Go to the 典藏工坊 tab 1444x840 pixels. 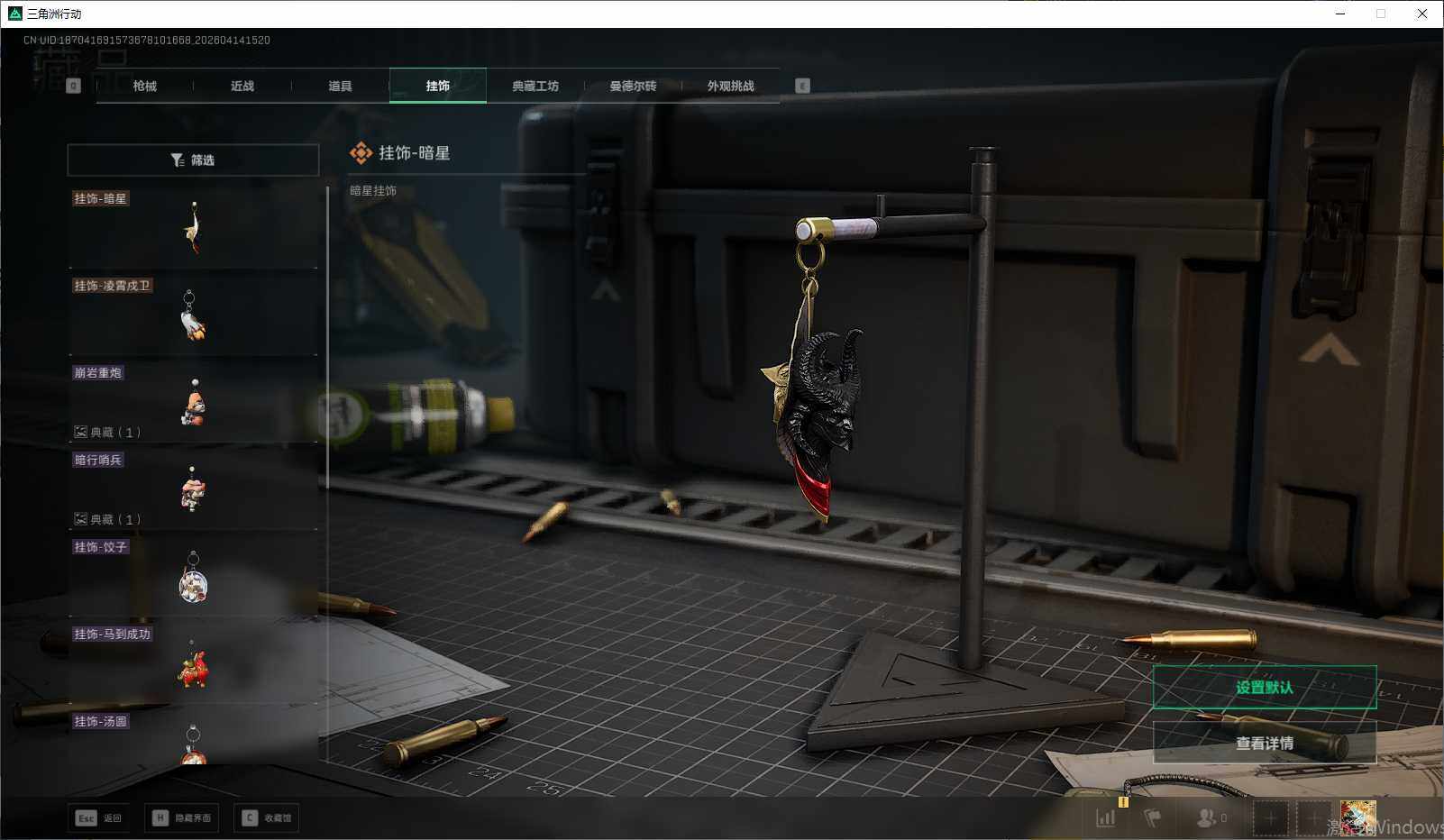(x=535, y=86)
